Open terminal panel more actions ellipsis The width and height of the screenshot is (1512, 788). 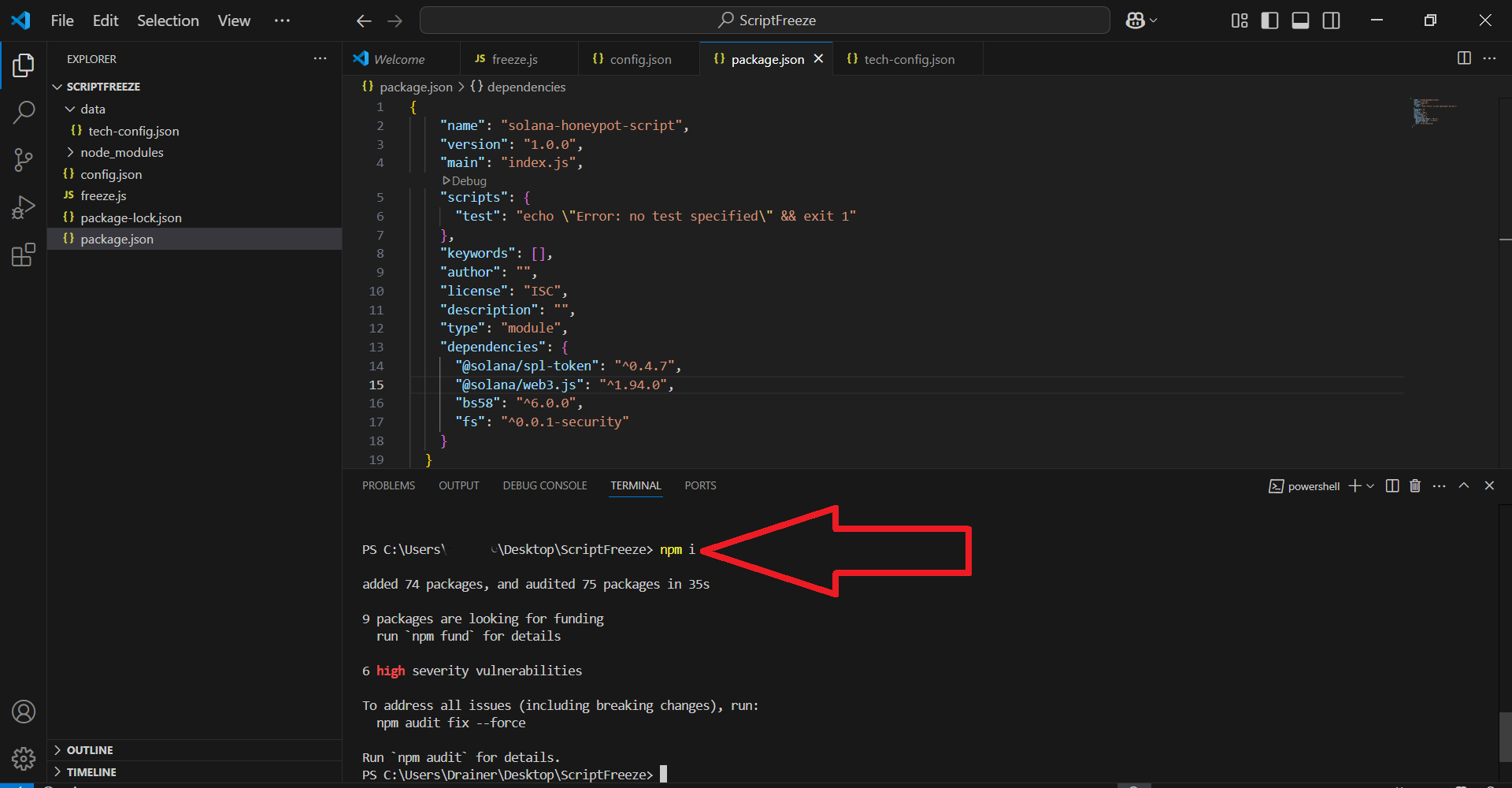point(1439,485)
